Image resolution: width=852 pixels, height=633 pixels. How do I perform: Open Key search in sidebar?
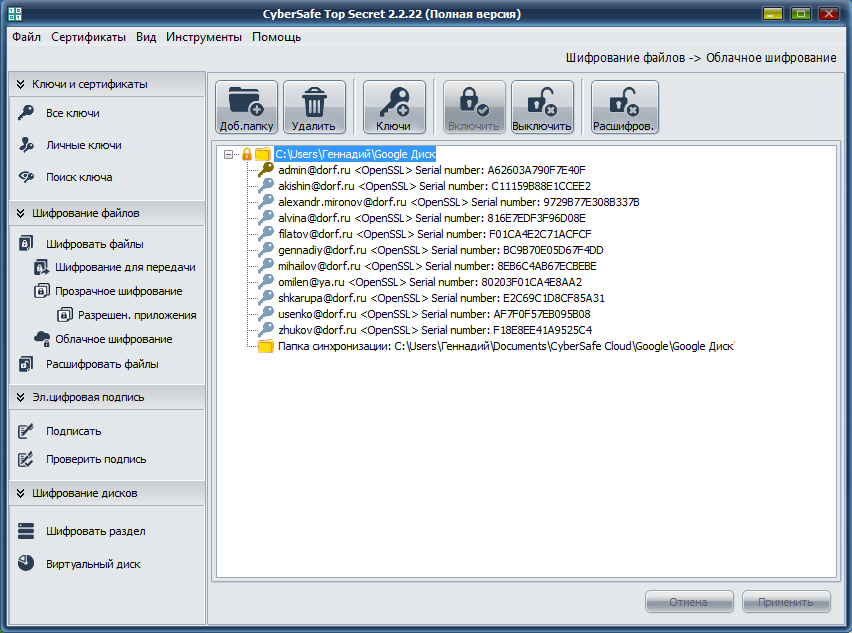[x=78, y=177]
